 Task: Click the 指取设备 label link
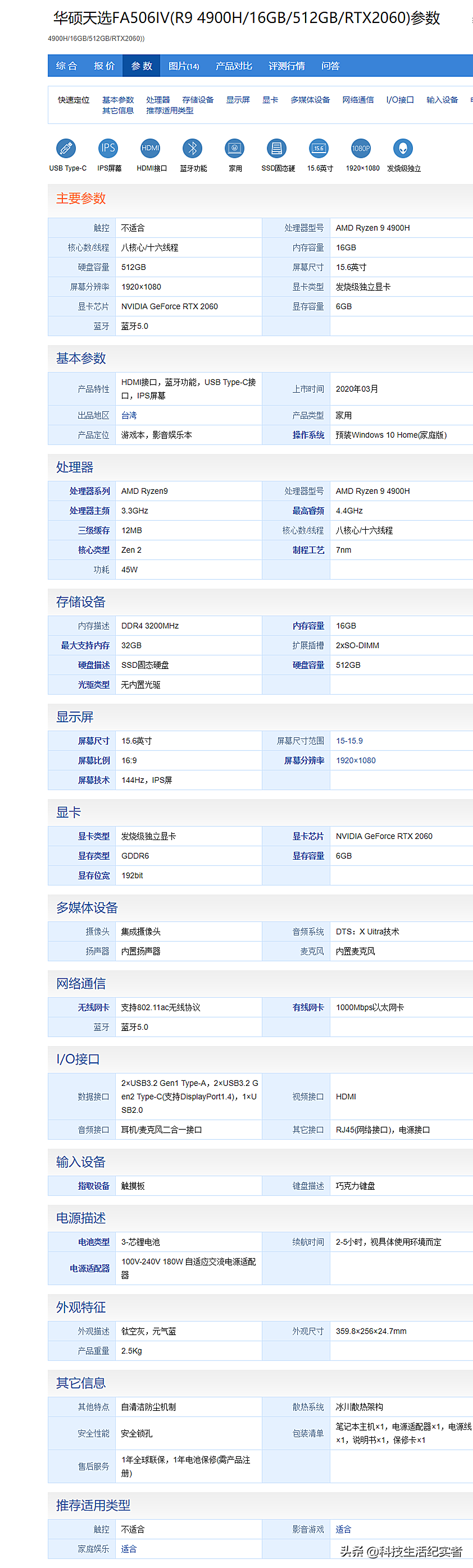click(x=93, y=1186)
